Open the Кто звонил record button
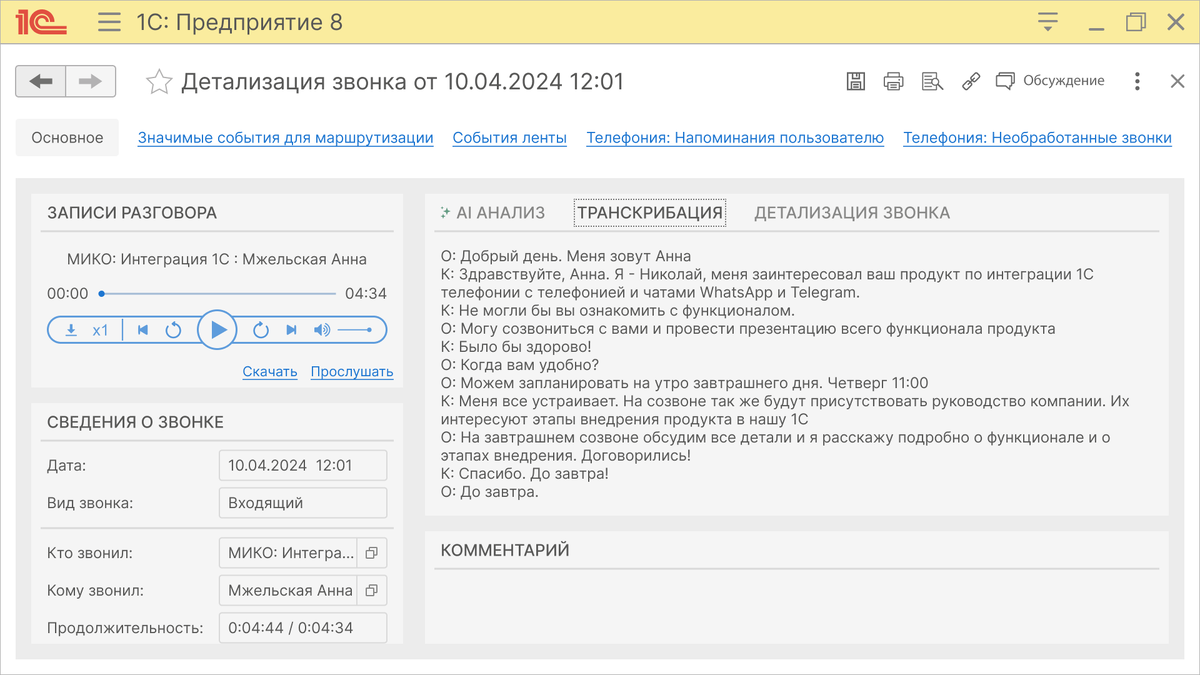1200x675 pixels. coord(371,553)
